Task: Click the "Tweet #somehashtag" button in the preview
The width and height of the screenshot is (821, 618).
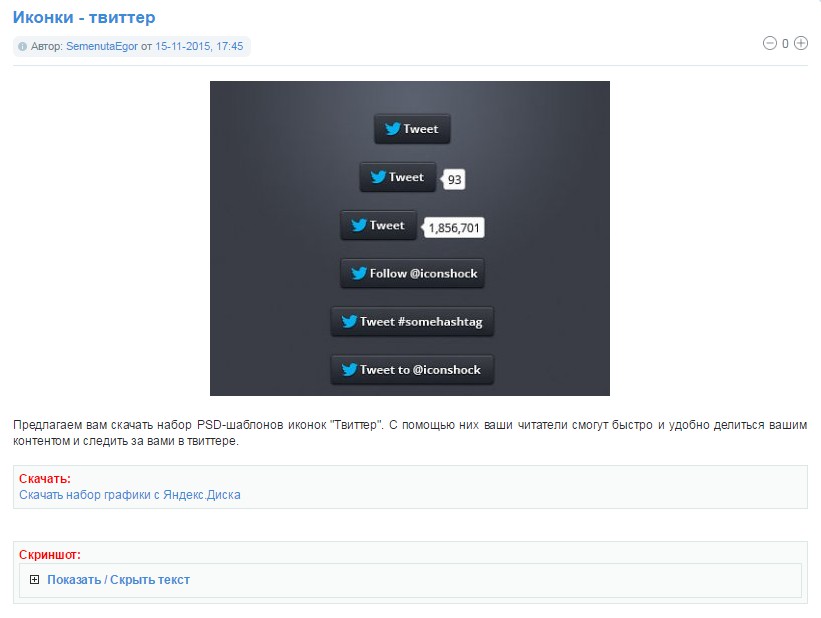Action: [412, 322]
